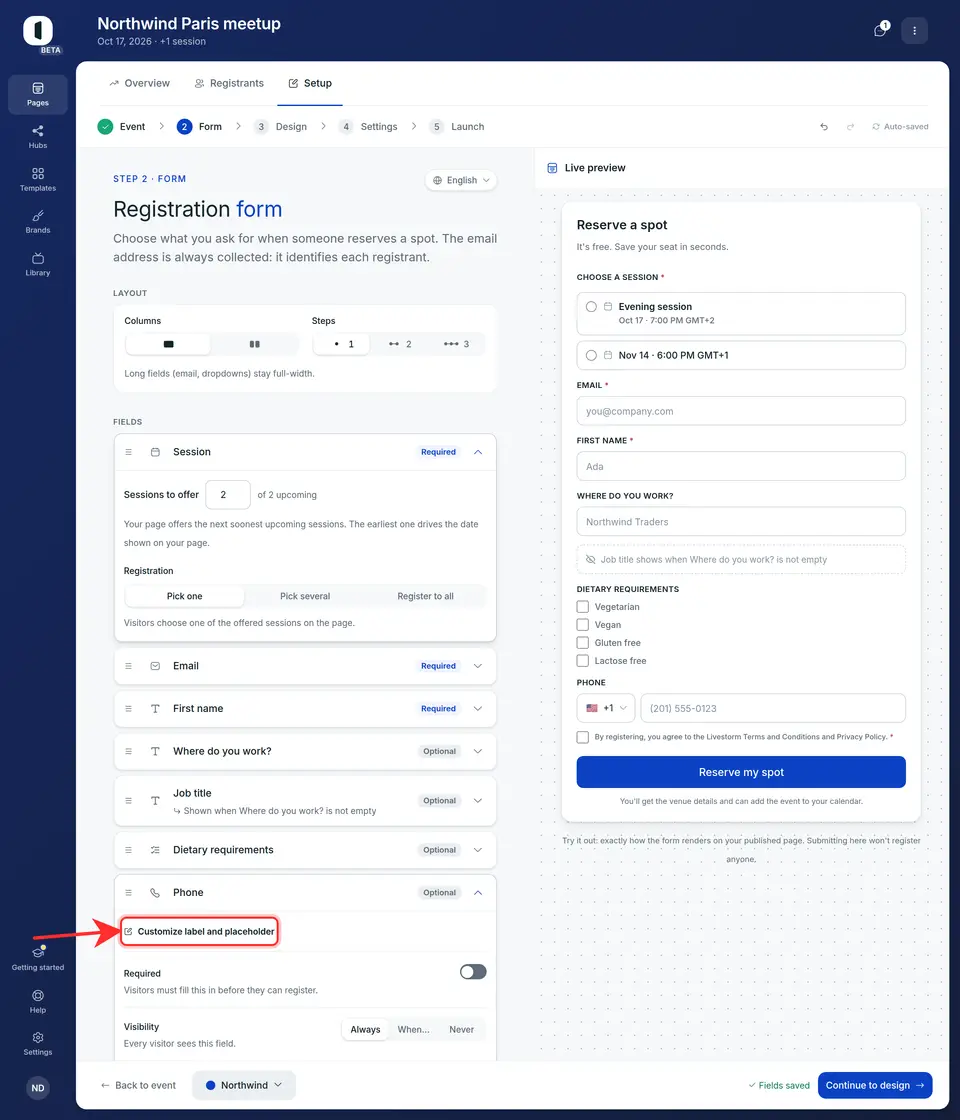Open Hubs in the sidebar
The image size is (960, 1120).
click(38, 136)
